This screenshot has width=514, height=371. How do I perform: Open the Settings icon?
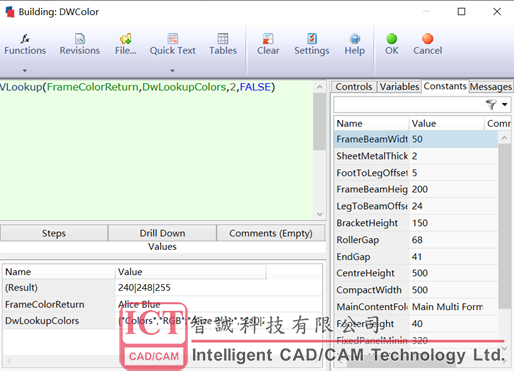click(x=312, y=44)
